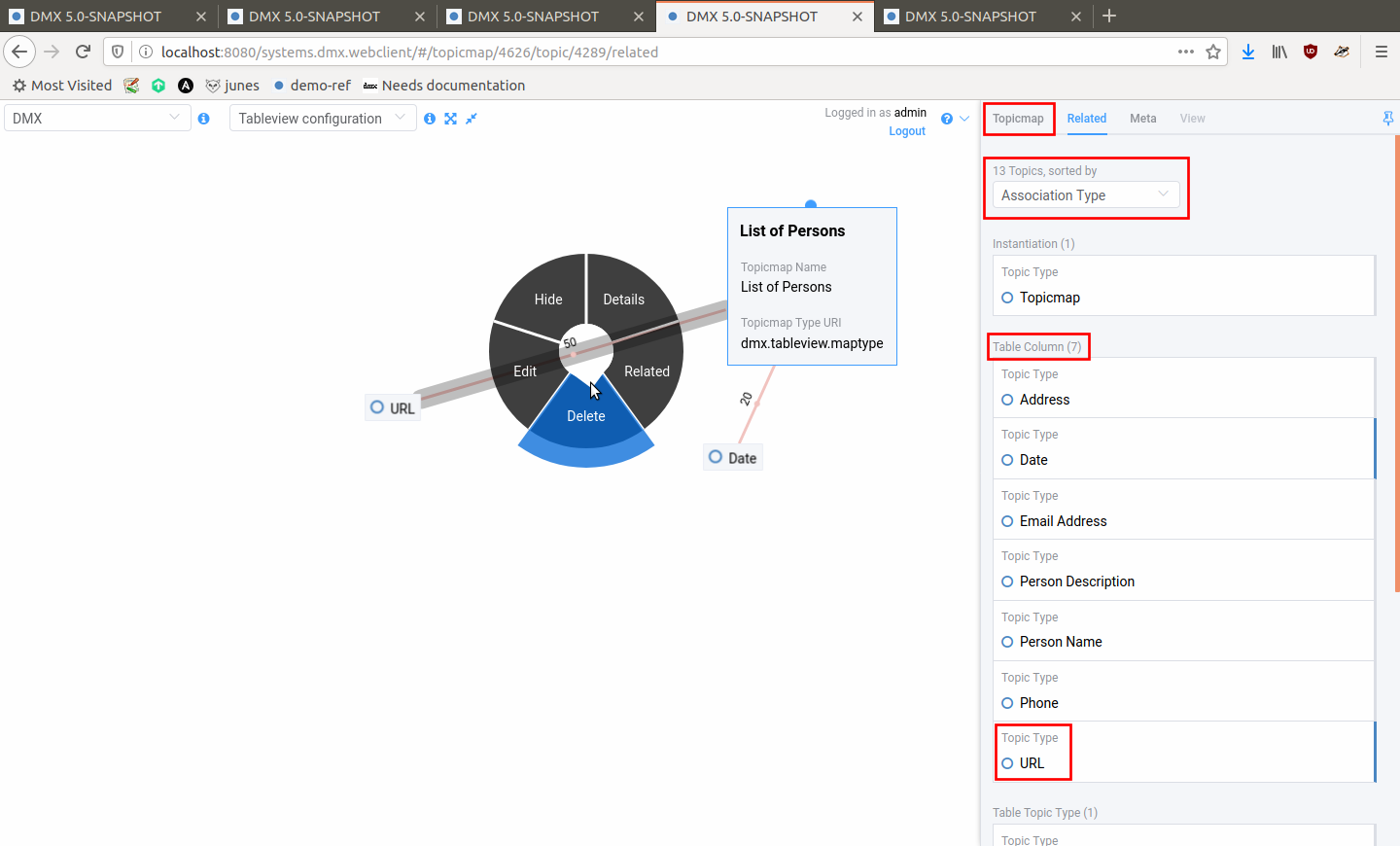Open the DMX workspace dropdown
1400x846 pixels.
pos(97,119)
